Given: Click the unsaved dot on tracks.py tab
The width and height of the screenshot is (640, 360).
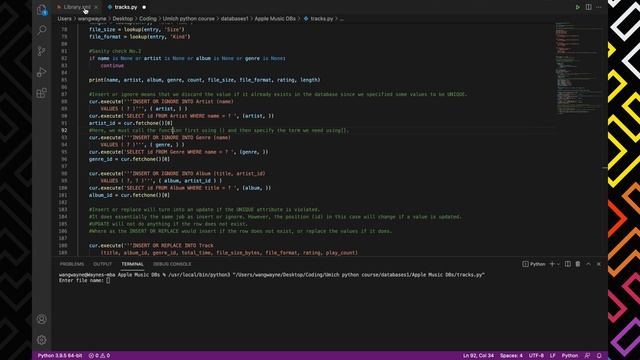Looking at the screenshot, I should [144, 7].
